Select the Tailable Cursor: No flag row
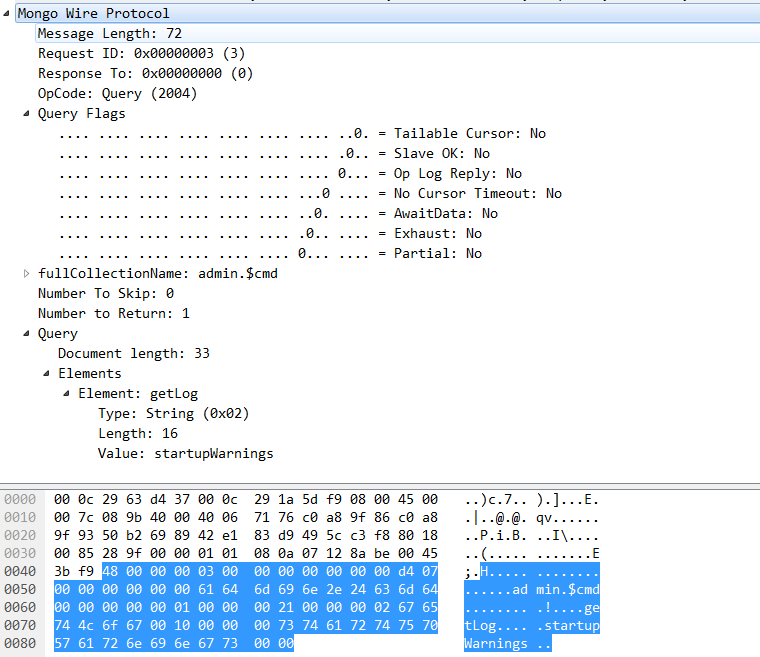The image size is (760, 657). tap(302, 133)
